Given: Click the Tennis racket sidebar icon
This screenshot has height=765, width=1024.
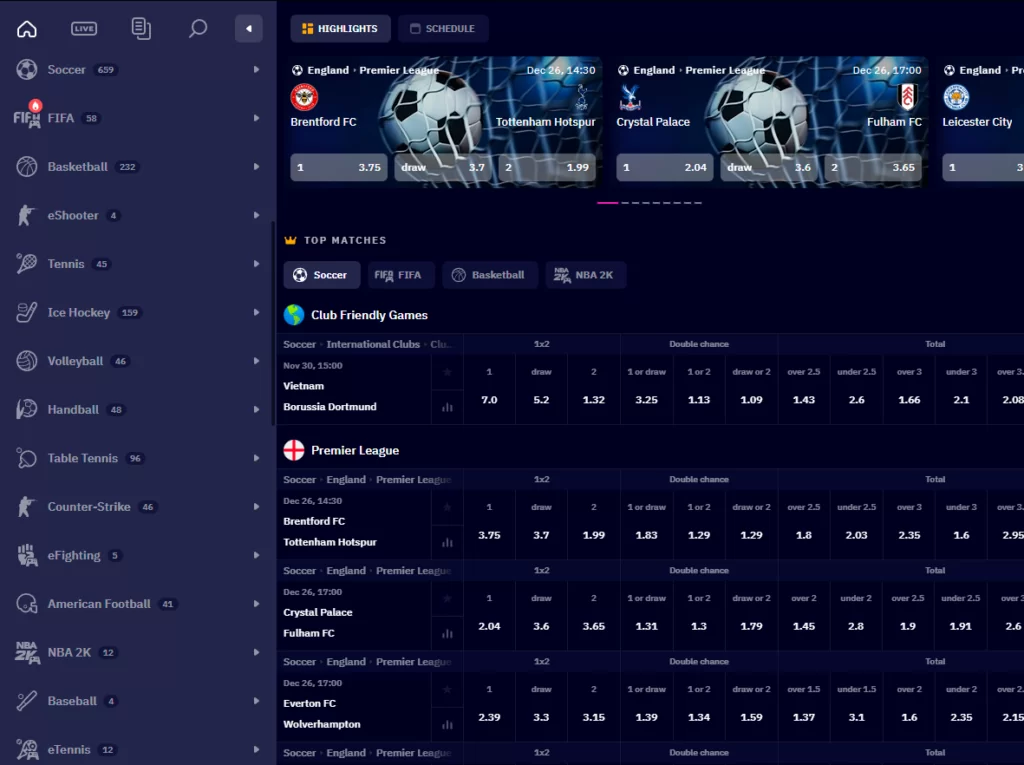Looking at the screenshot, I should point(27,263).
